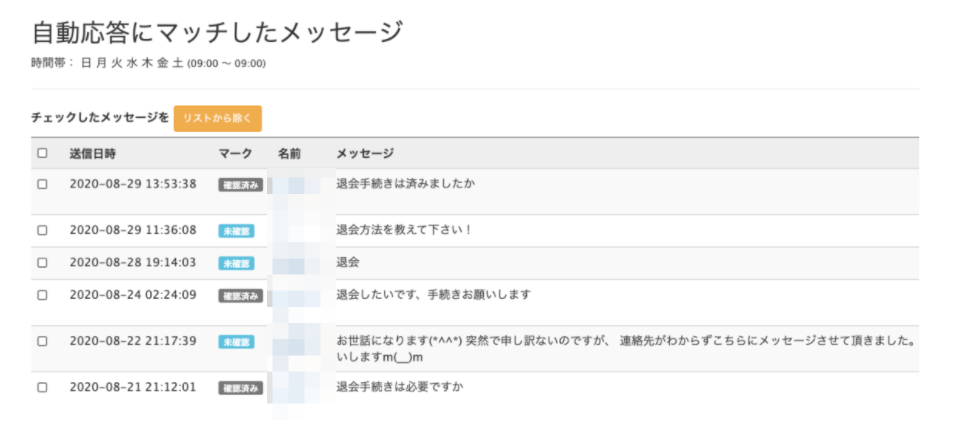Screen dimensions: 962x436
Task: Click 未確認 badge on the 21:17:39 row
Action: click(236, 342)
